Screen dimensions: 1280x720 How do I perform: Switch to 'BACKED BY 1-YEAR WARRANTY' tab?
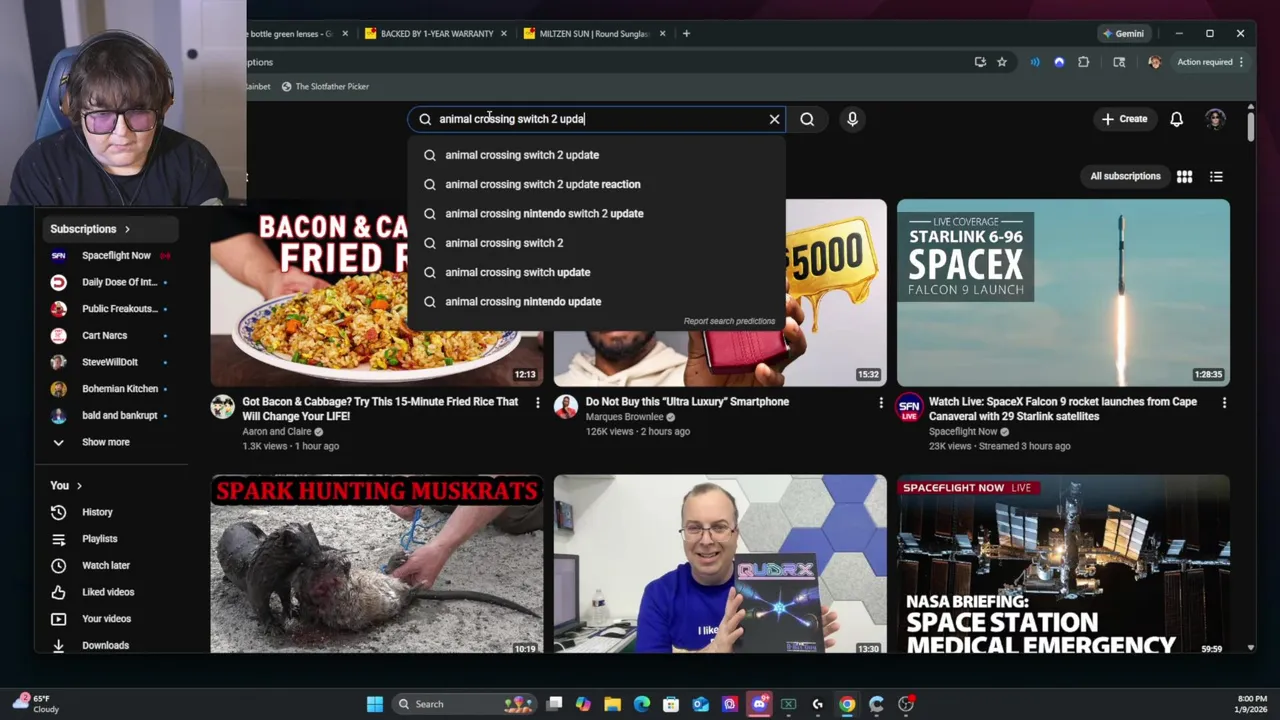436,34
